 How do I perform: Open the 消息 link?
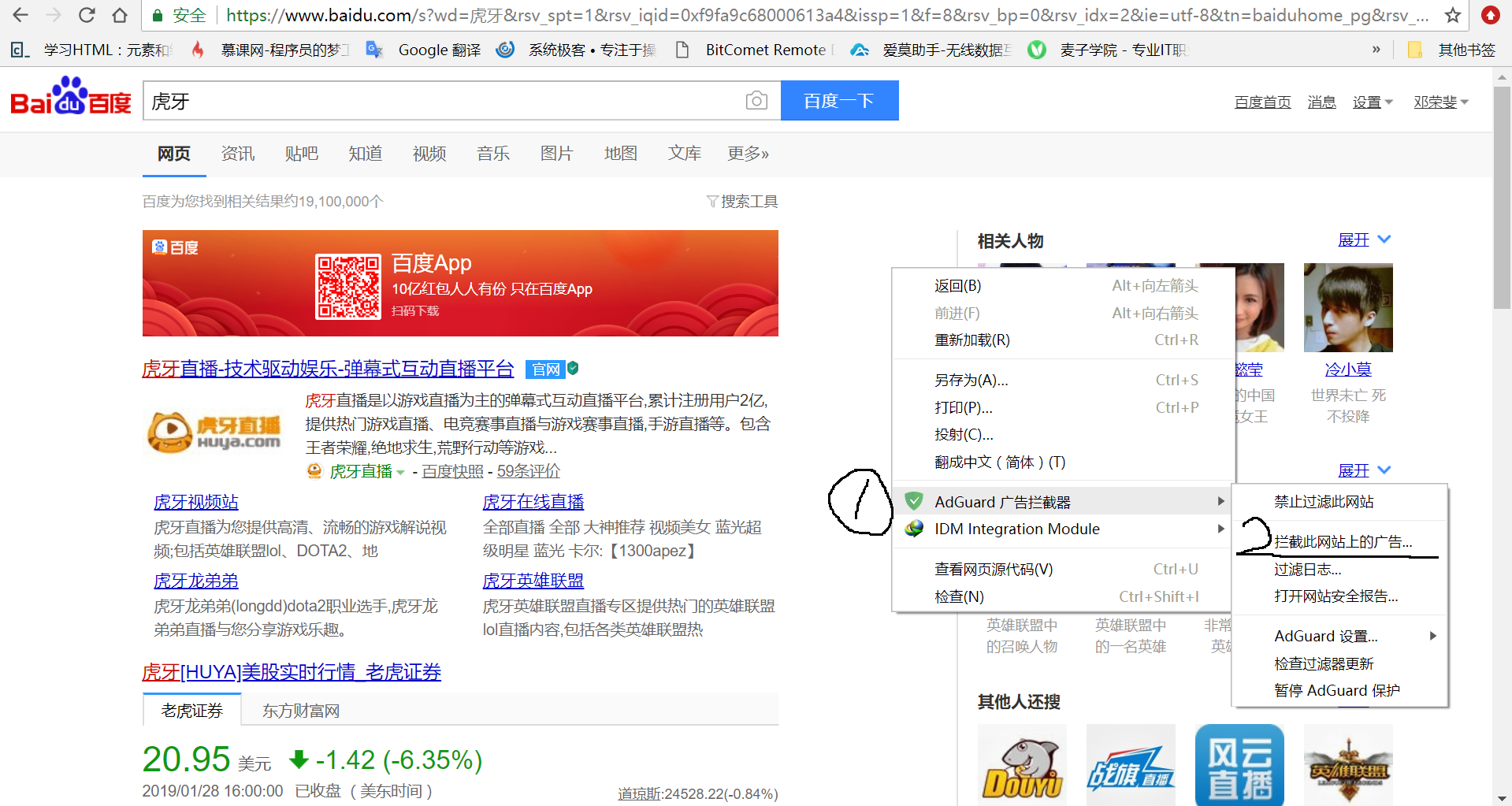coord(1321,102)
